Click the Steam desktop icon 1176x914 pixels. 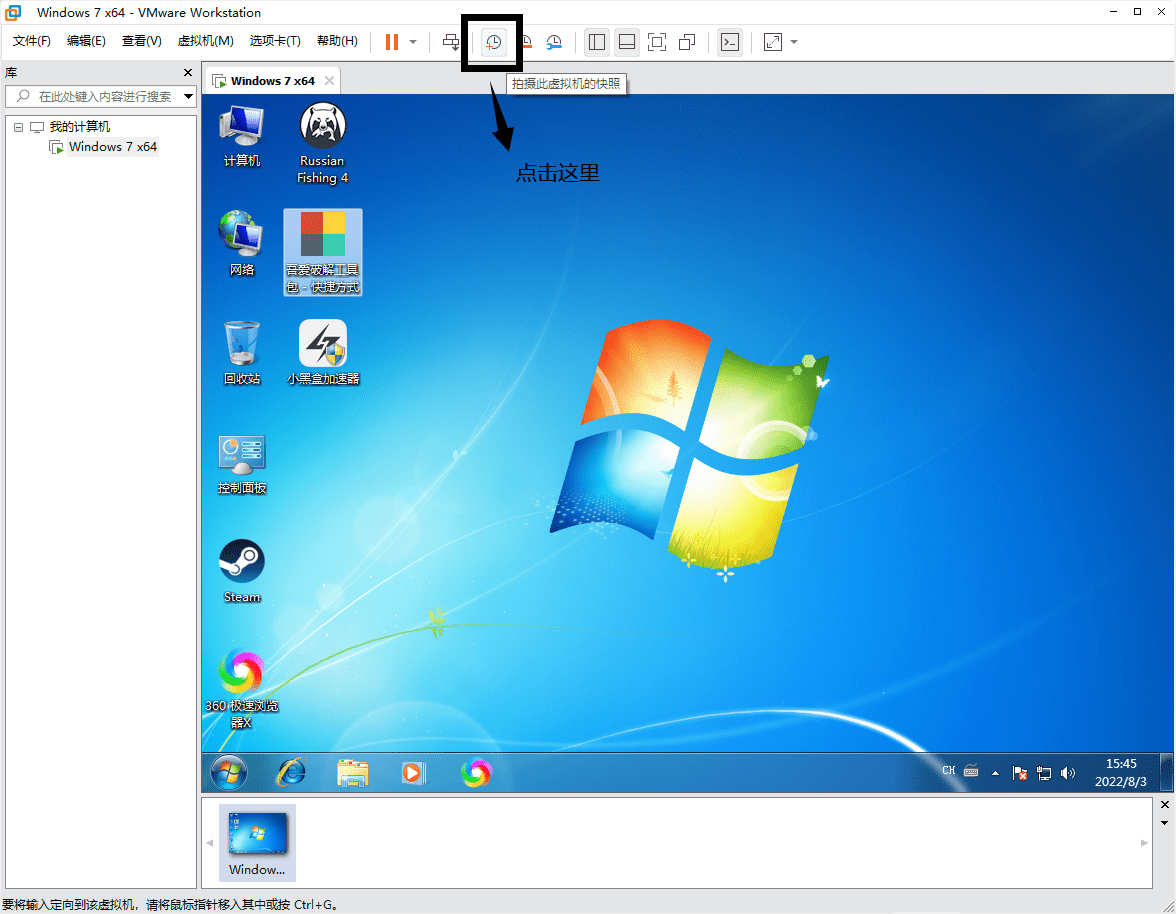click(242, 571)
